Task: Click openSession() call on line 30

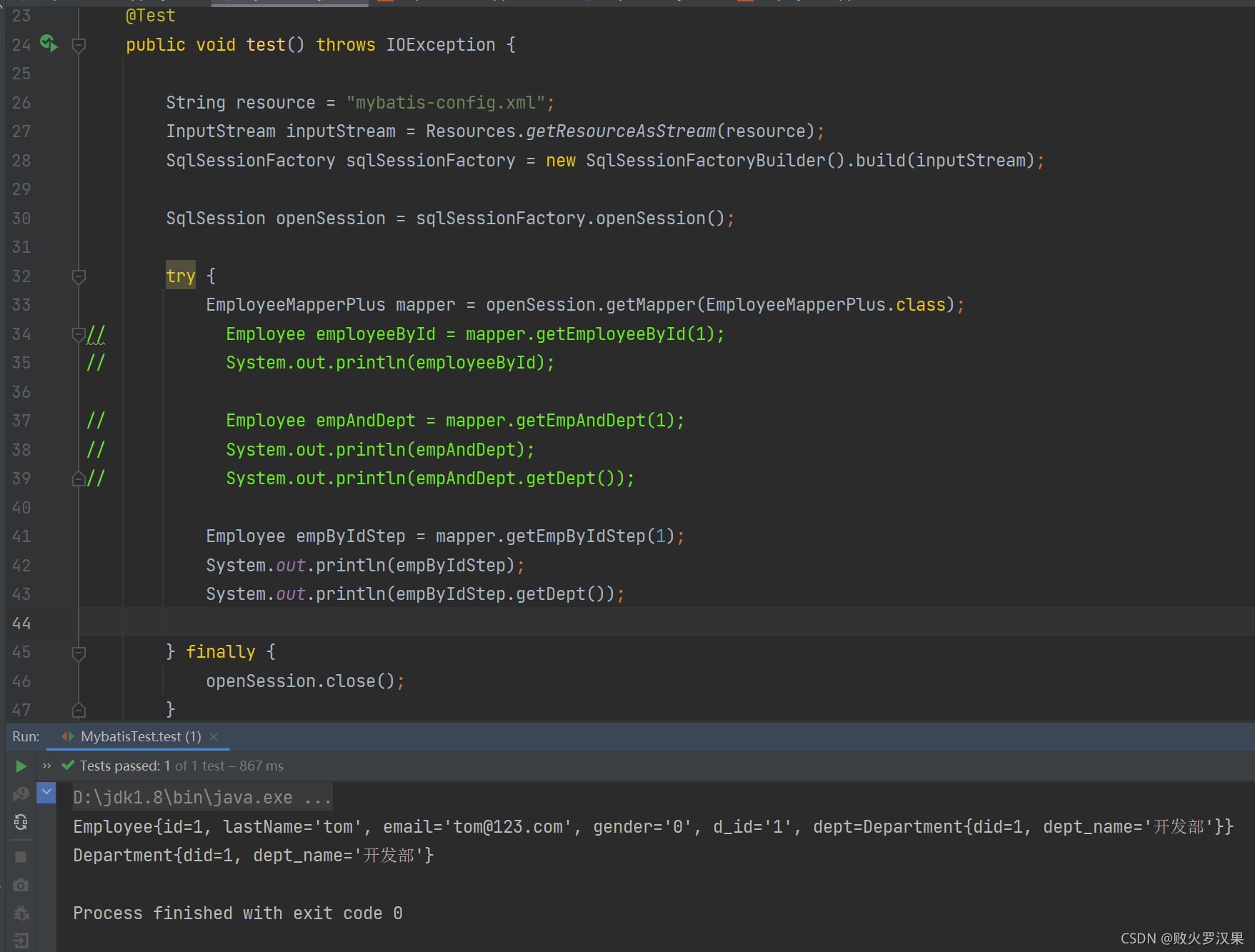Action: pos(660,218)
